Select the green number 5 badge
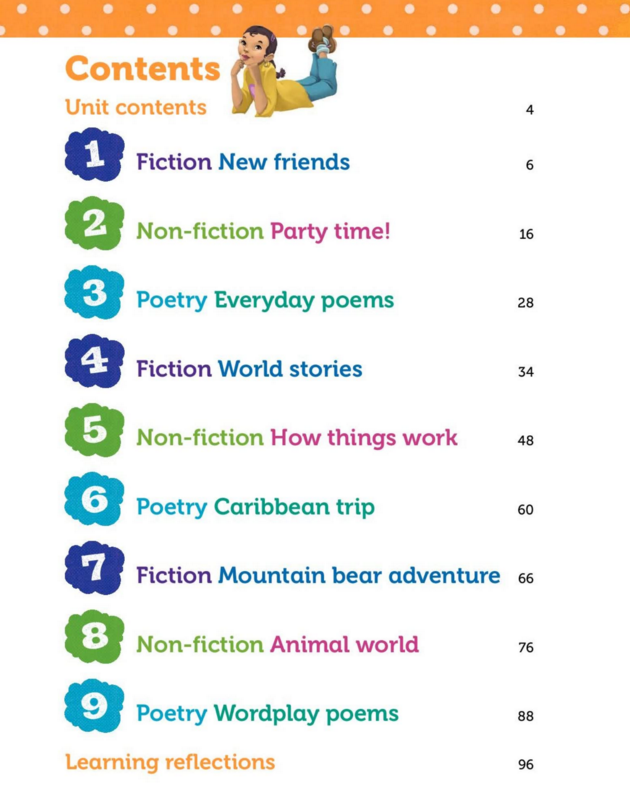 pyautogui.click(x=95, y=430)
